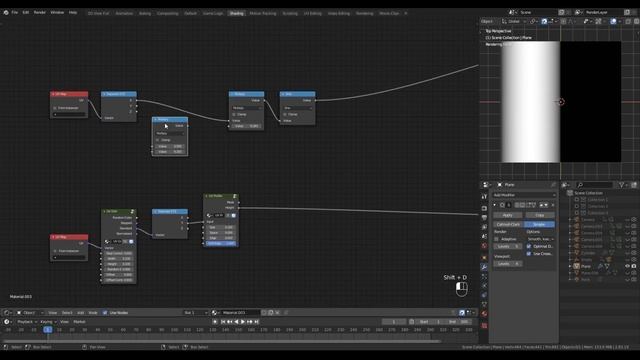Adjust the viewport Levels field

coord(507,264)
